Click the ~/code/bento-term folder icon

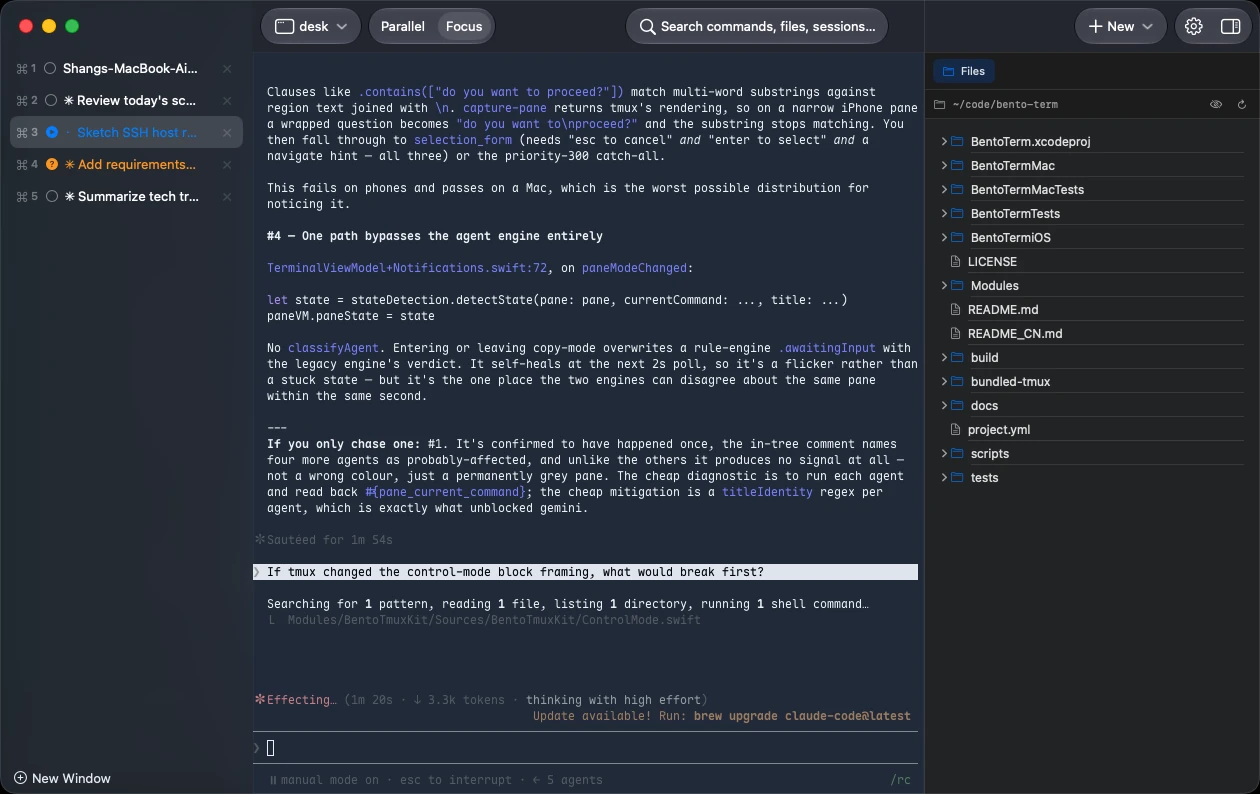coord(940,104)
